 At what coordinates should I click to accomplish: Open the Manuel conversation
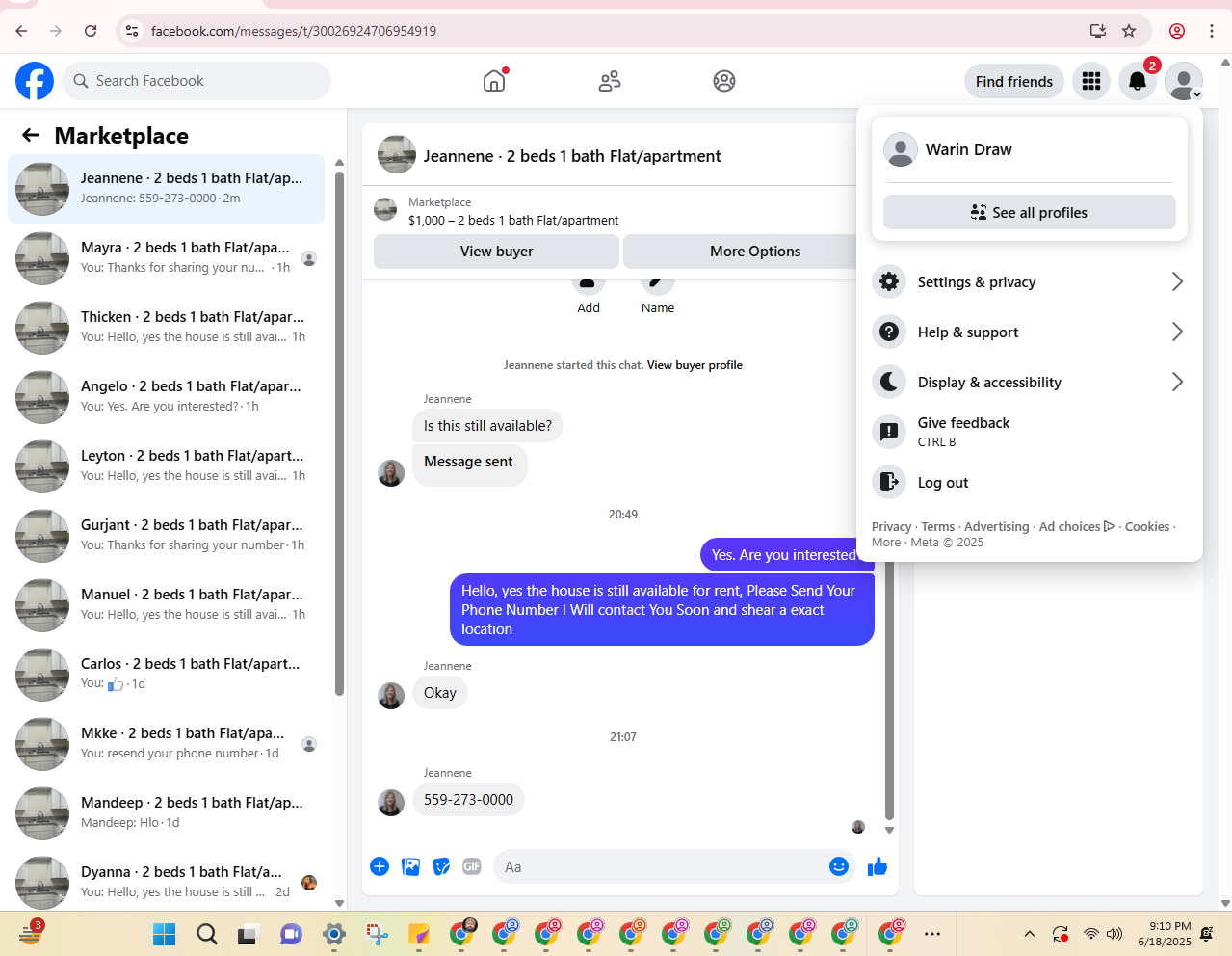click(166, 604)
